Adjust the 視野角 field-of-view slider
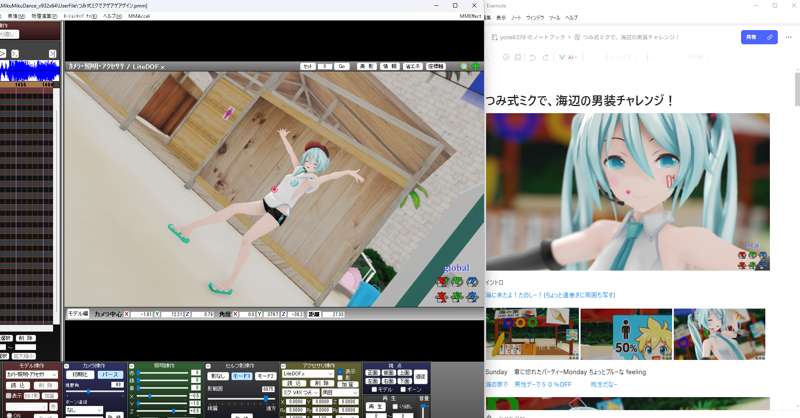Image resolution: width=800 pixels, height=418 pixels. tap(95, 391)
